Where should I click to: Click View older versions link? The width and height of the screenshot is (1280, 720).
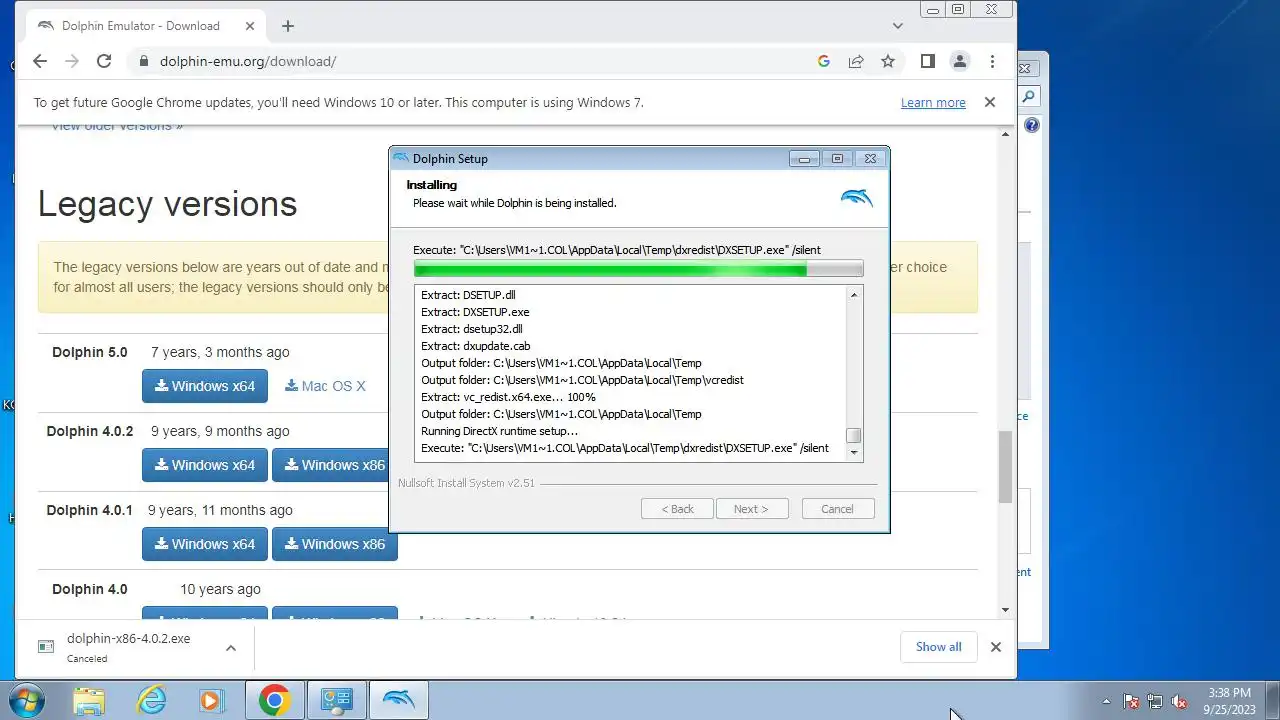(117, 126)
